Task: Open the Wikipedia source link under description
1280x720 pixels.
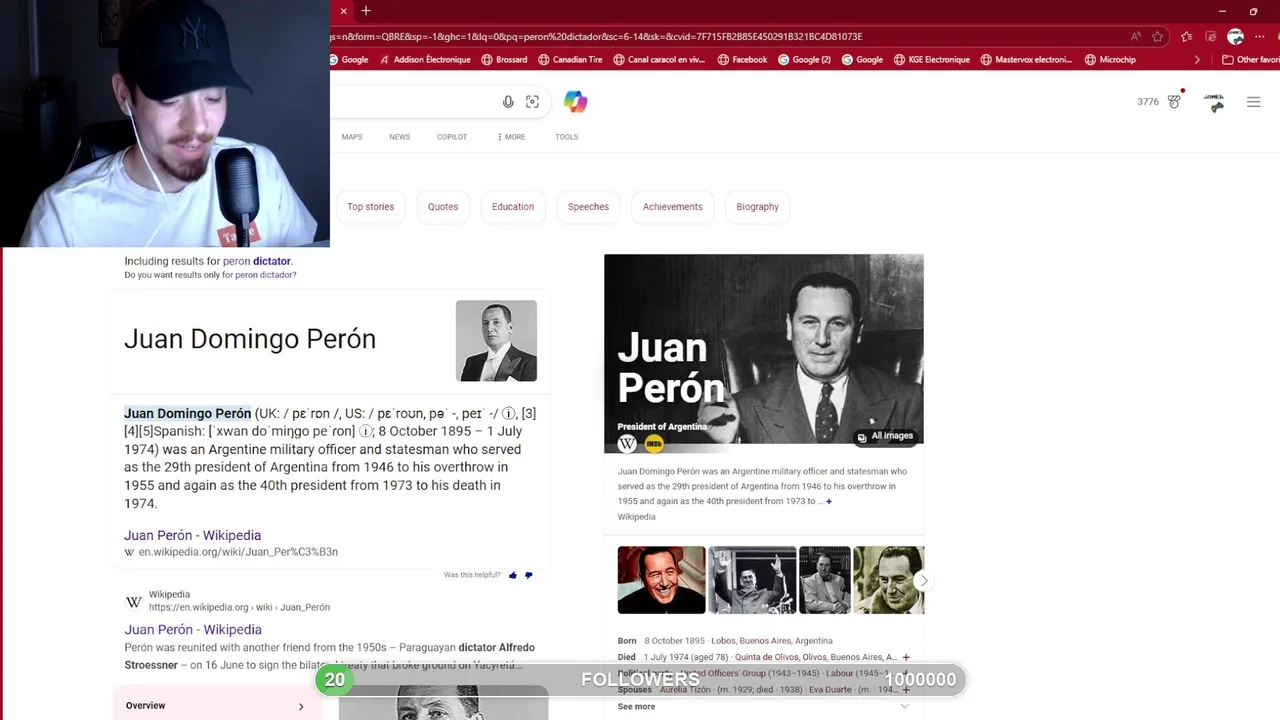Action: (636, 517)
